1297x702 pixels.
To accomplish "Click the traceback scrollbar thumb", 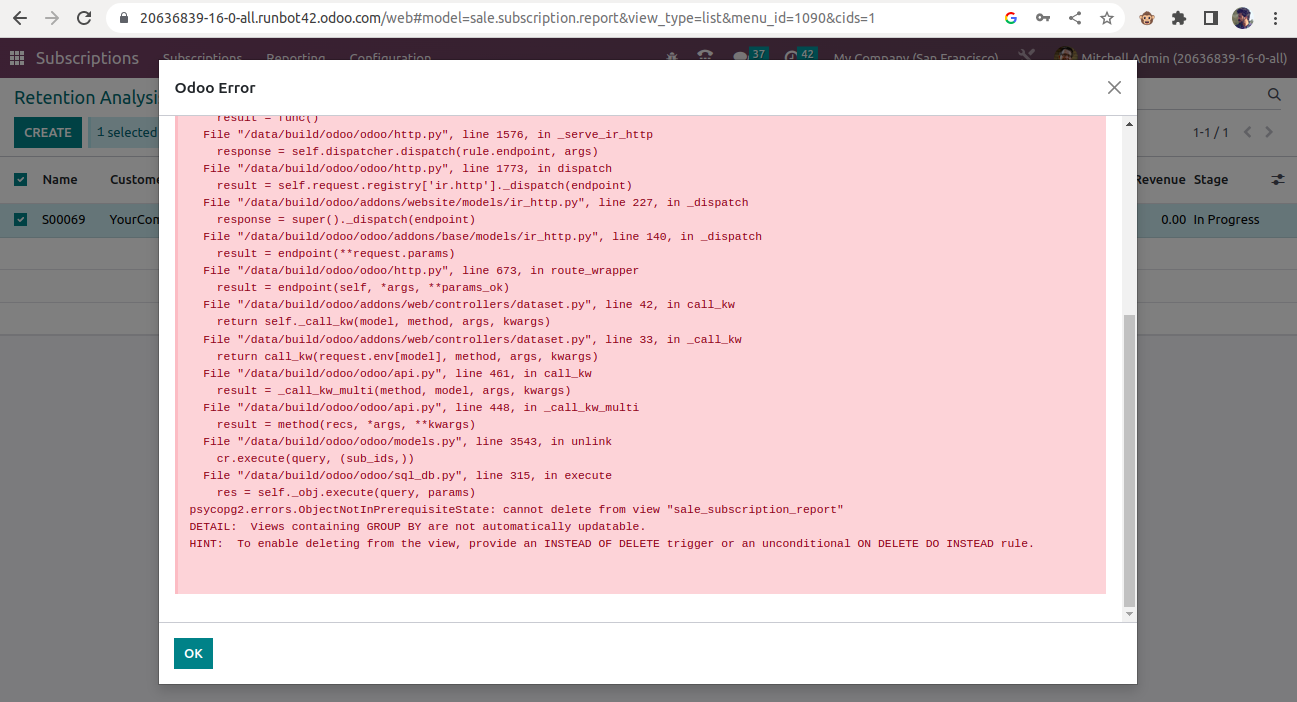I will [1129, 460].
